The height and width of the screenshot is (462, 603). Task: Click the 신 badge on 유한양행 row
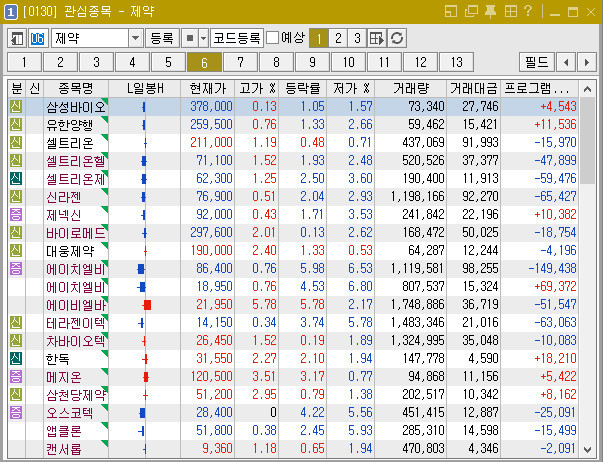click(16, 125)
